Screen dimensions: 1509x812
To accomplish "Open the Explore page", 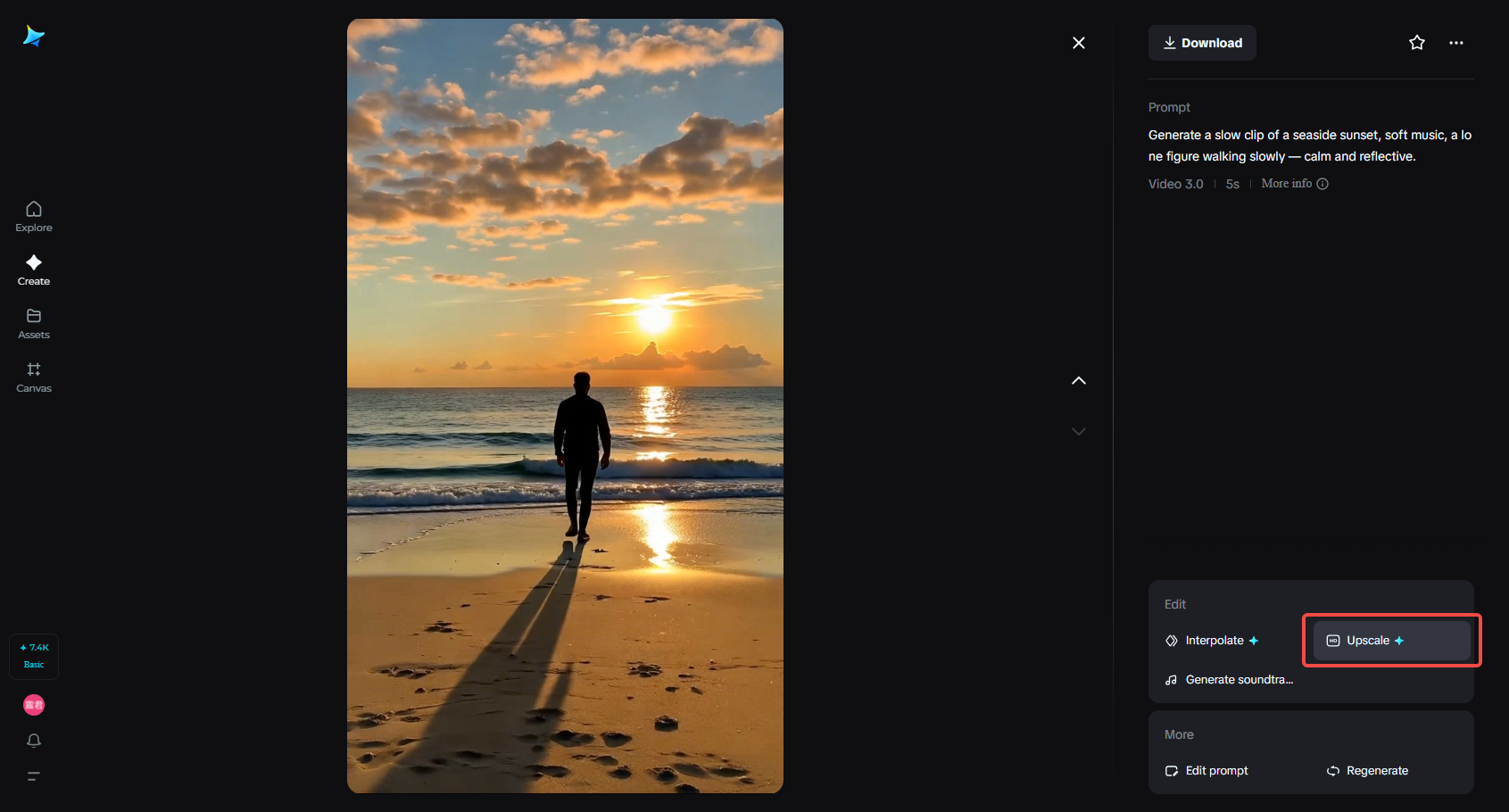I will pyautogui.click(x=34, y=217).
